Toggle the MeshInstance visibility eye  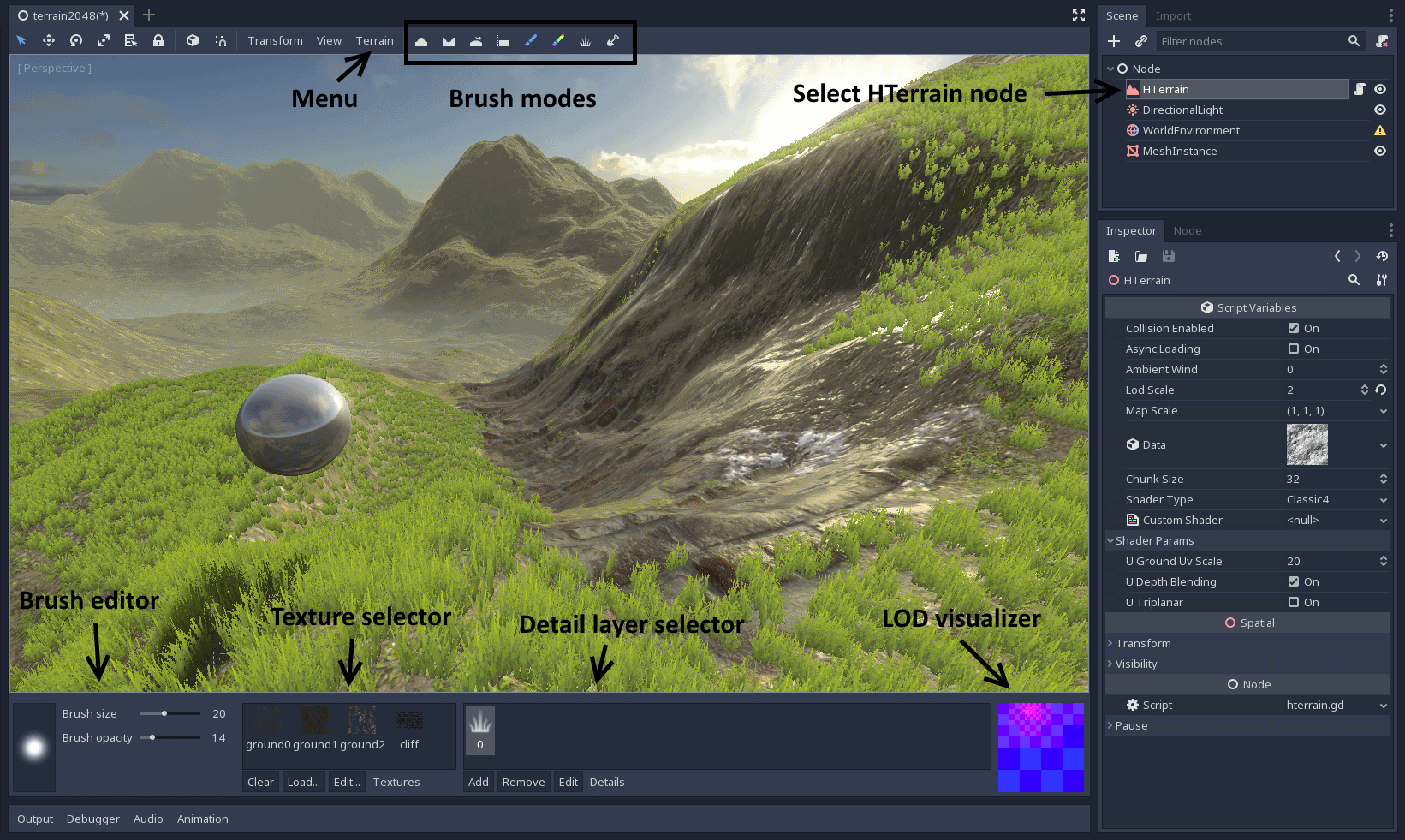[1380, 151]
